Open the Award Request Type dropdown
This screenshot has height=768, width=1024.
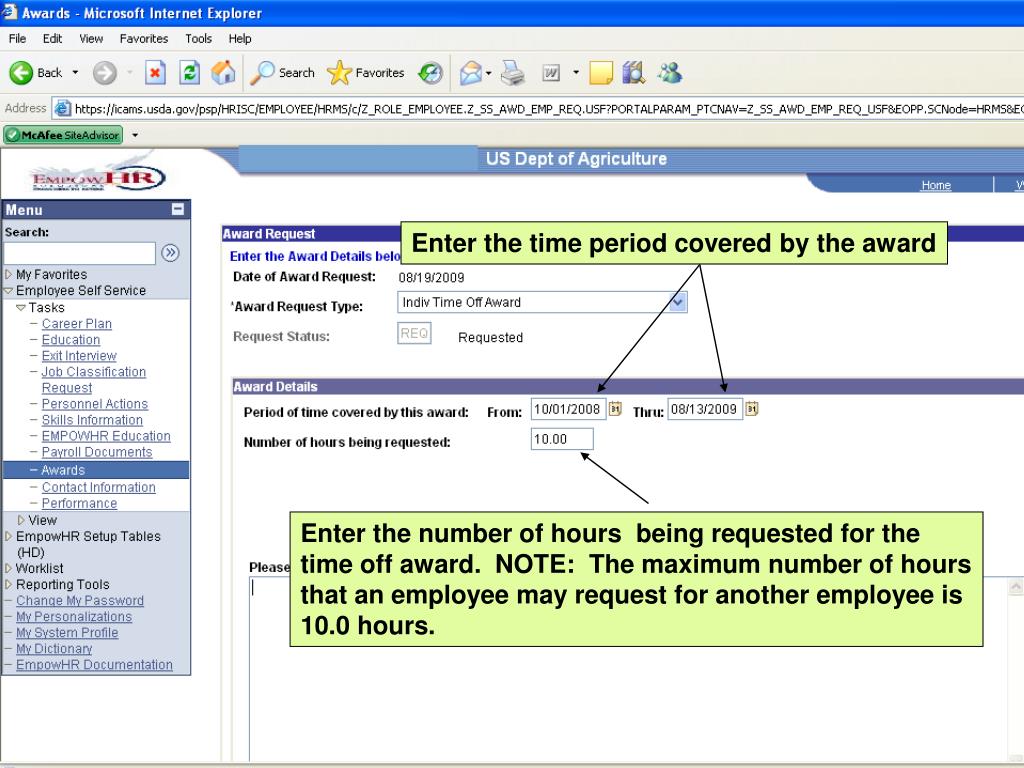[x=678, y=301]
